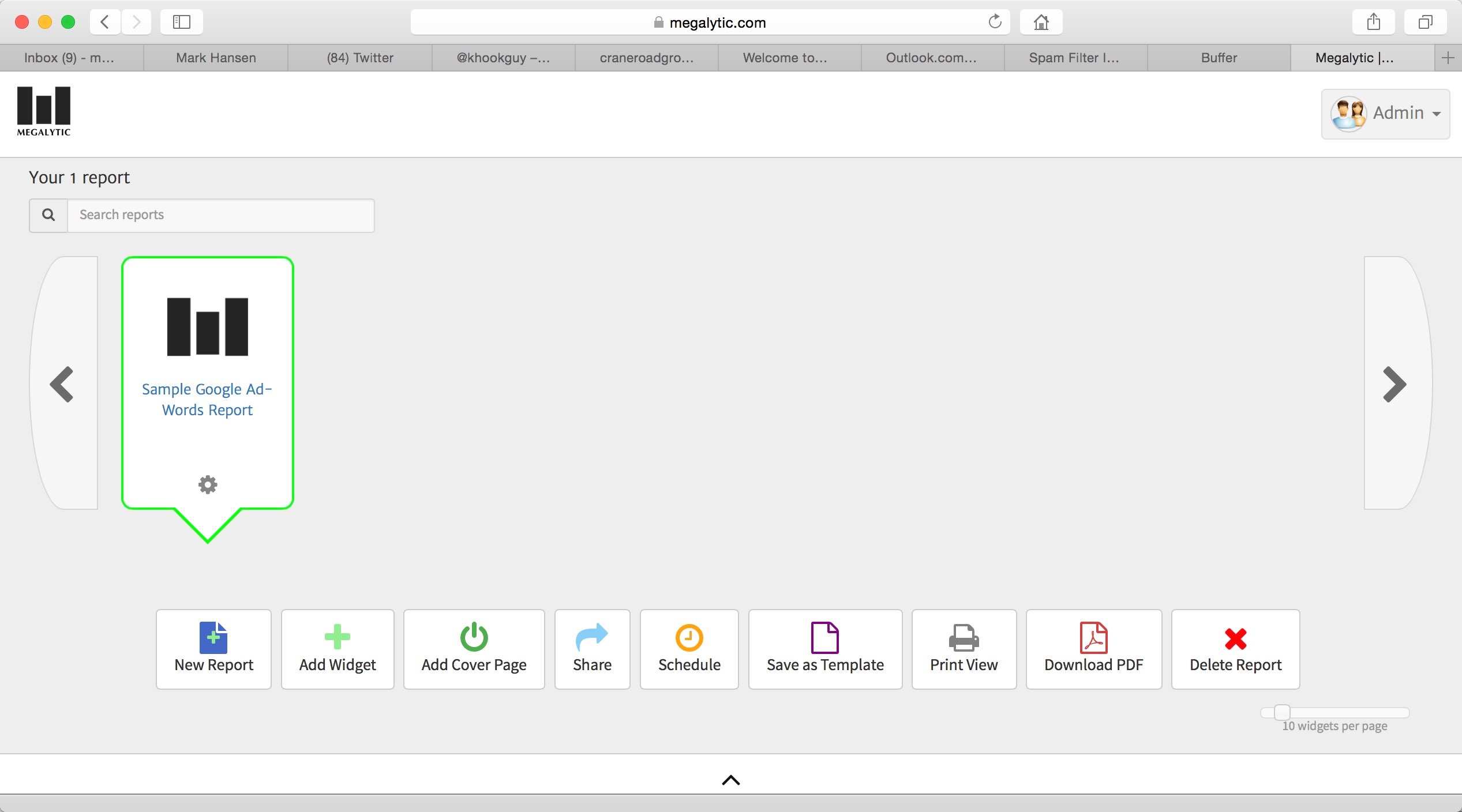Open report settings gear on the card
Screen dimensions: 1462x812
208,484
